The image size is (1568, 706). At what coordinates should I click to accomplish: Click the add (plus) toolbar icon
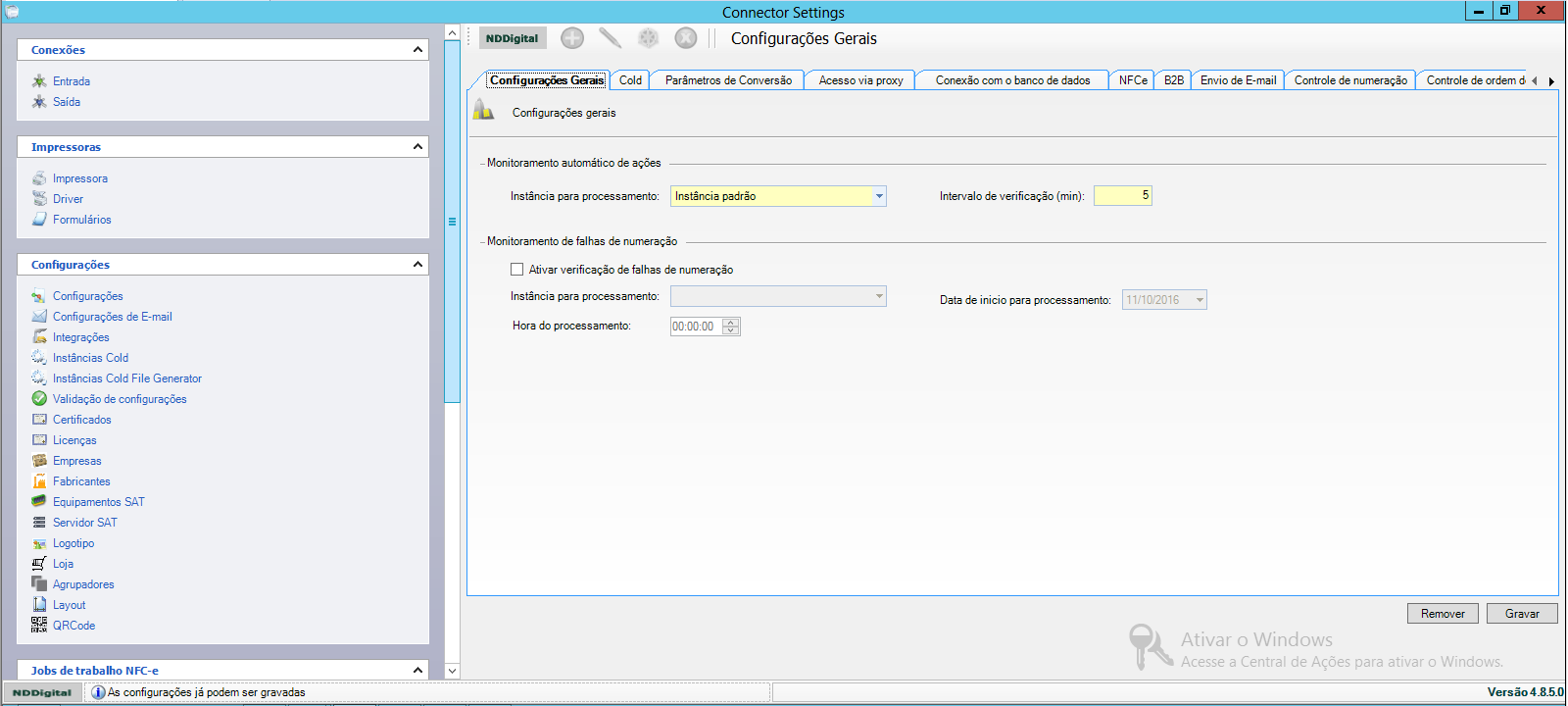[x=572, y=38]
